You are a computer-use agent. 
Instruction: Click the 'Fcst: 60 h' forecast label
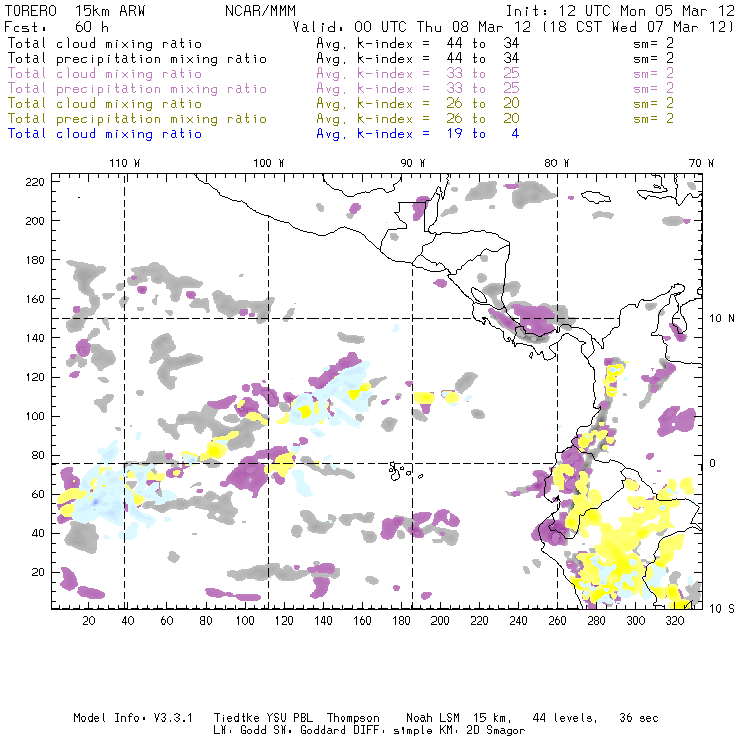click(57, 26)
